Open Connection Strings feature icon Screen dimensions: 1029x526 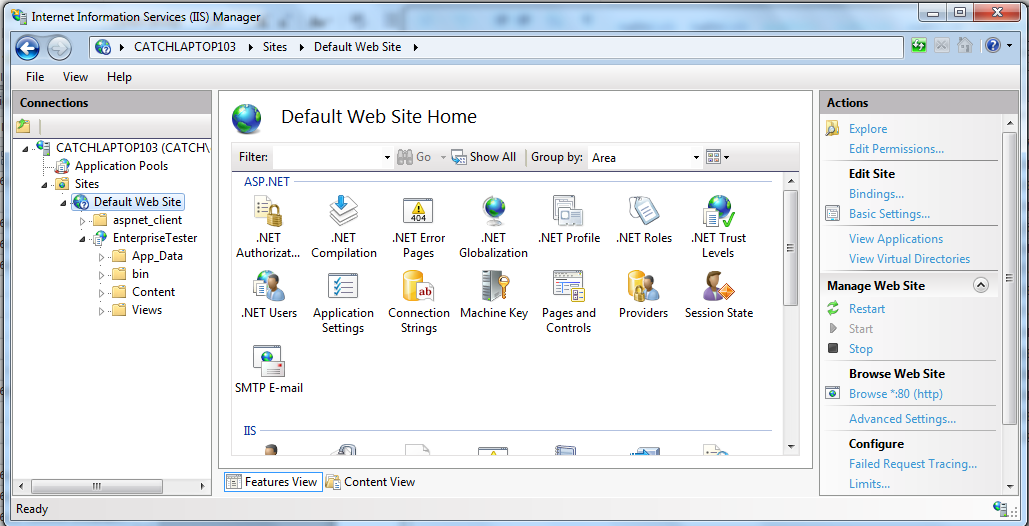click(x=418, y=287)
